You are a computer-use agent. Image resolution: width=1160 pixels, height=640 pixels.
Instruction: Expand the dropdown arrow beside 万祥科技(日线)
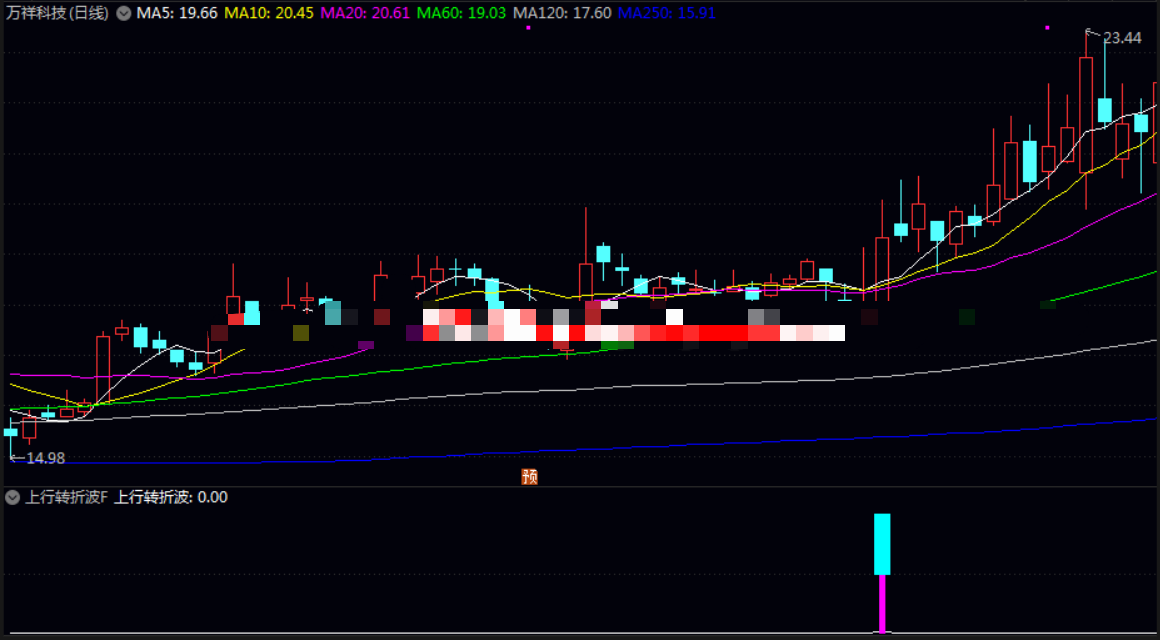[x=124, y=13]
